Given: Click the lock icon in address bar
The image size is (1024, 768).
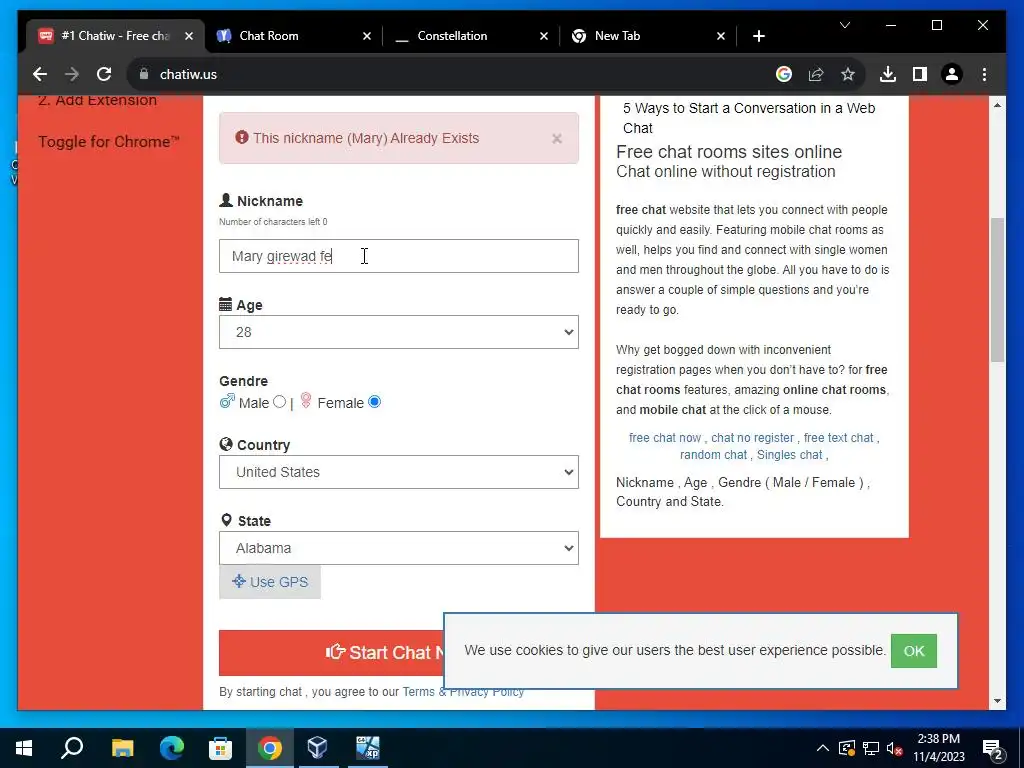Looking at the screenshot, I should point(144,74).
